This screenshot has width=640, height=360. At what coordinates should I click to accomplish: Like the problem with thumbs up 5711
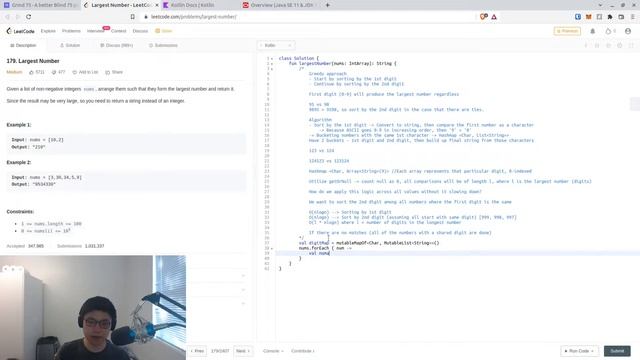click(x=36, y=72)
